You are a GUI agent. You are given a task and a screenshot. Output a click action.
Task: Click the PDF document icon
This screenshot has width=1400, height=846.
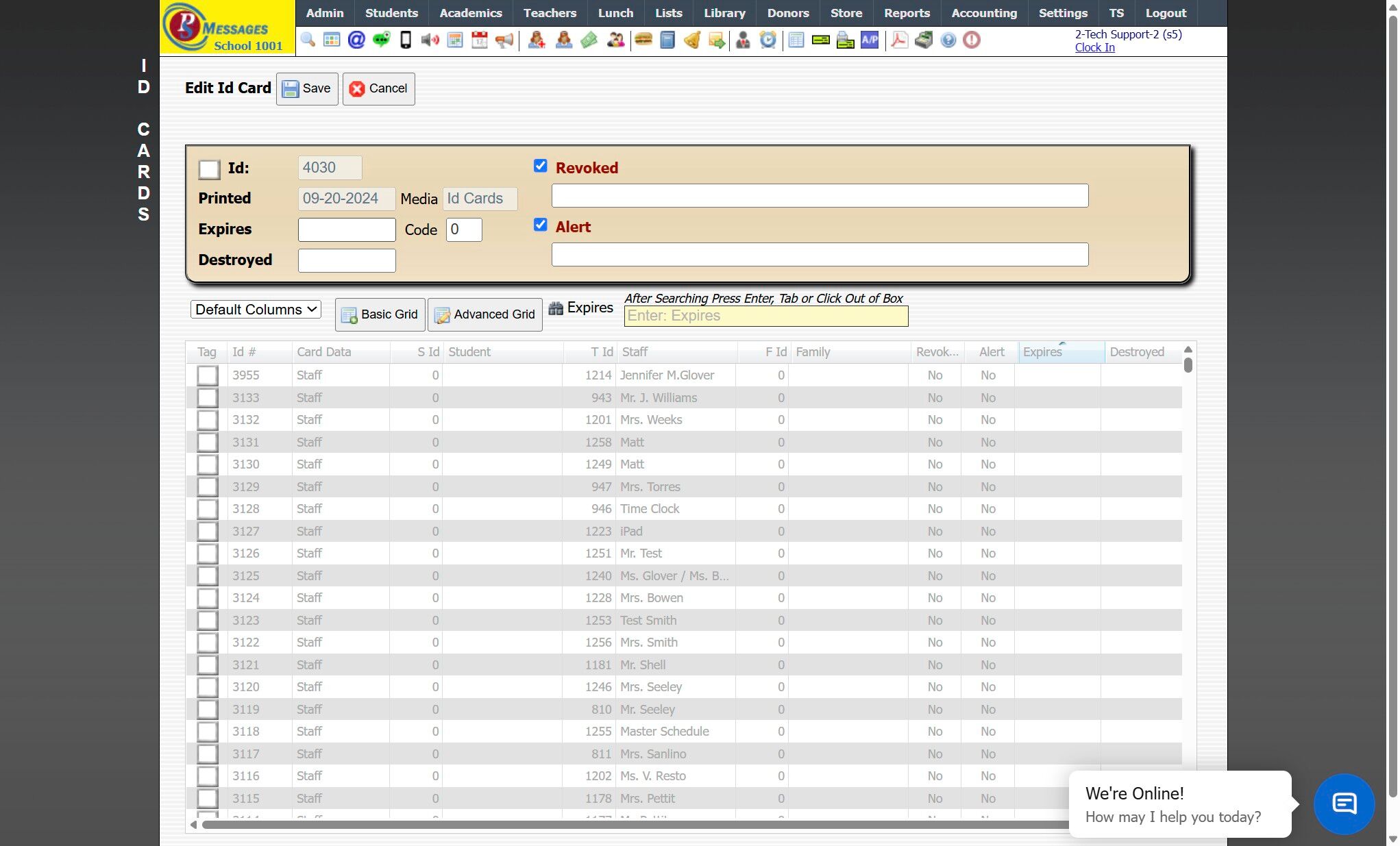point(899,40)
